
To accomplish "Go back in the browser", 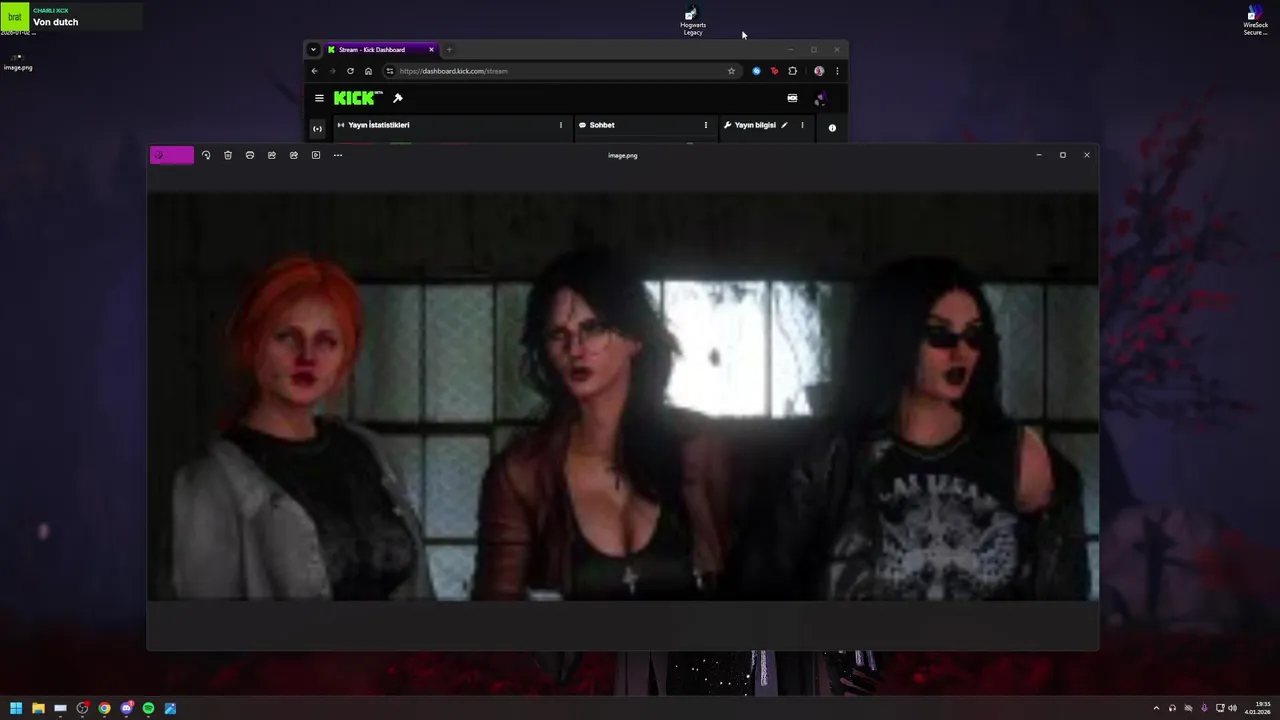I will click(x=314, y=71).
